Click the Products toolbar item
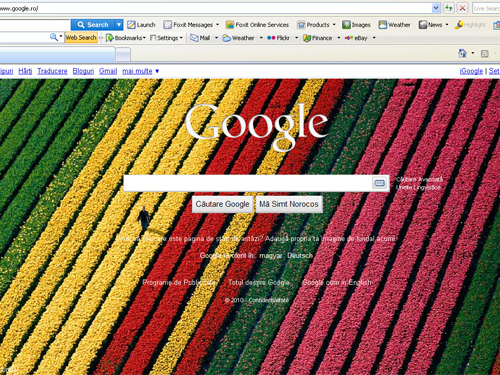 coord(313,25)
